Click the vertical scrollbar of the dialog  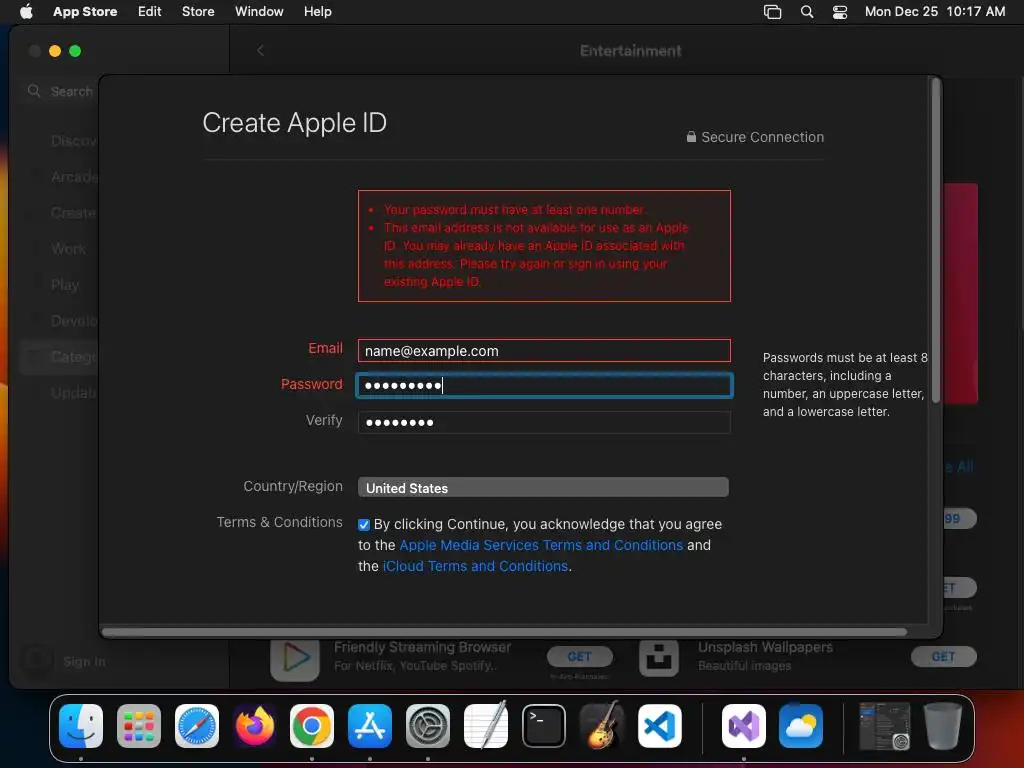coord(936,240)
